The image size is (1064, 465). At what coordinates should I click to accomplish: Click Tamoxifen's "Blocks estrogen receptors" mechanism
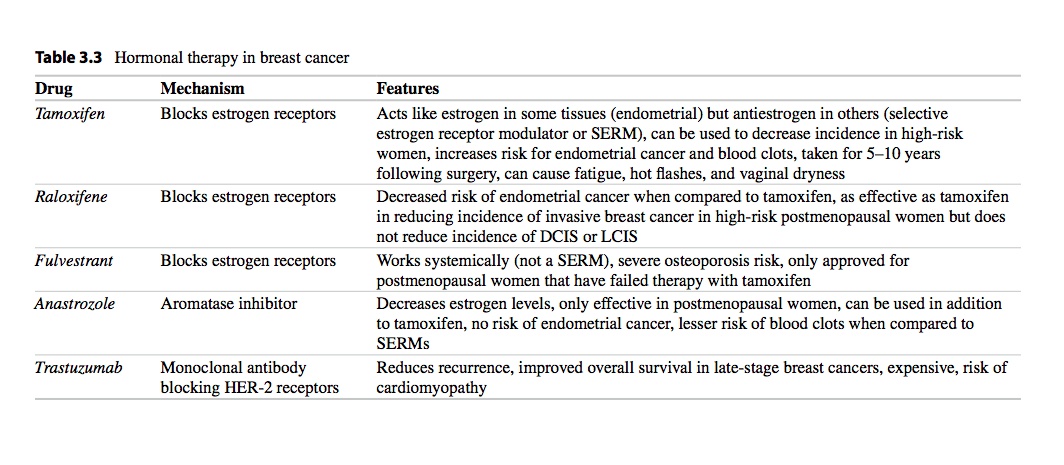(248, 114)
